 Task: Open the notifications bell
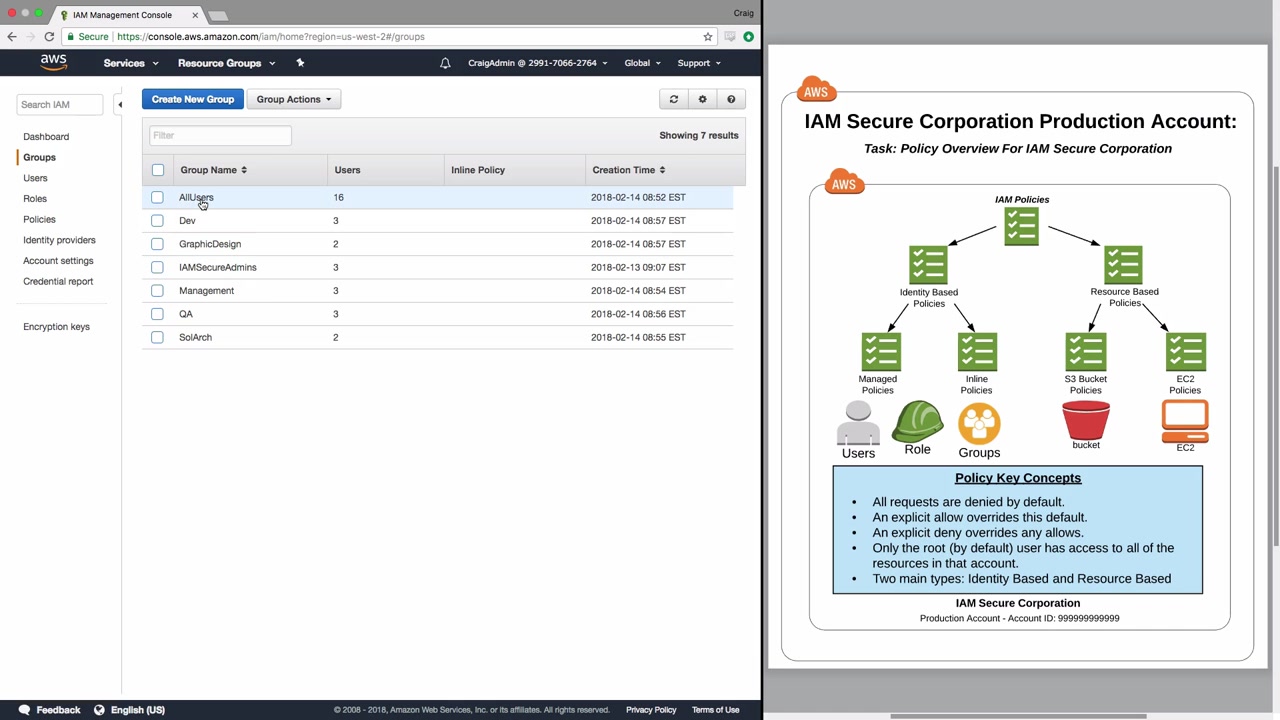(445, 63)
